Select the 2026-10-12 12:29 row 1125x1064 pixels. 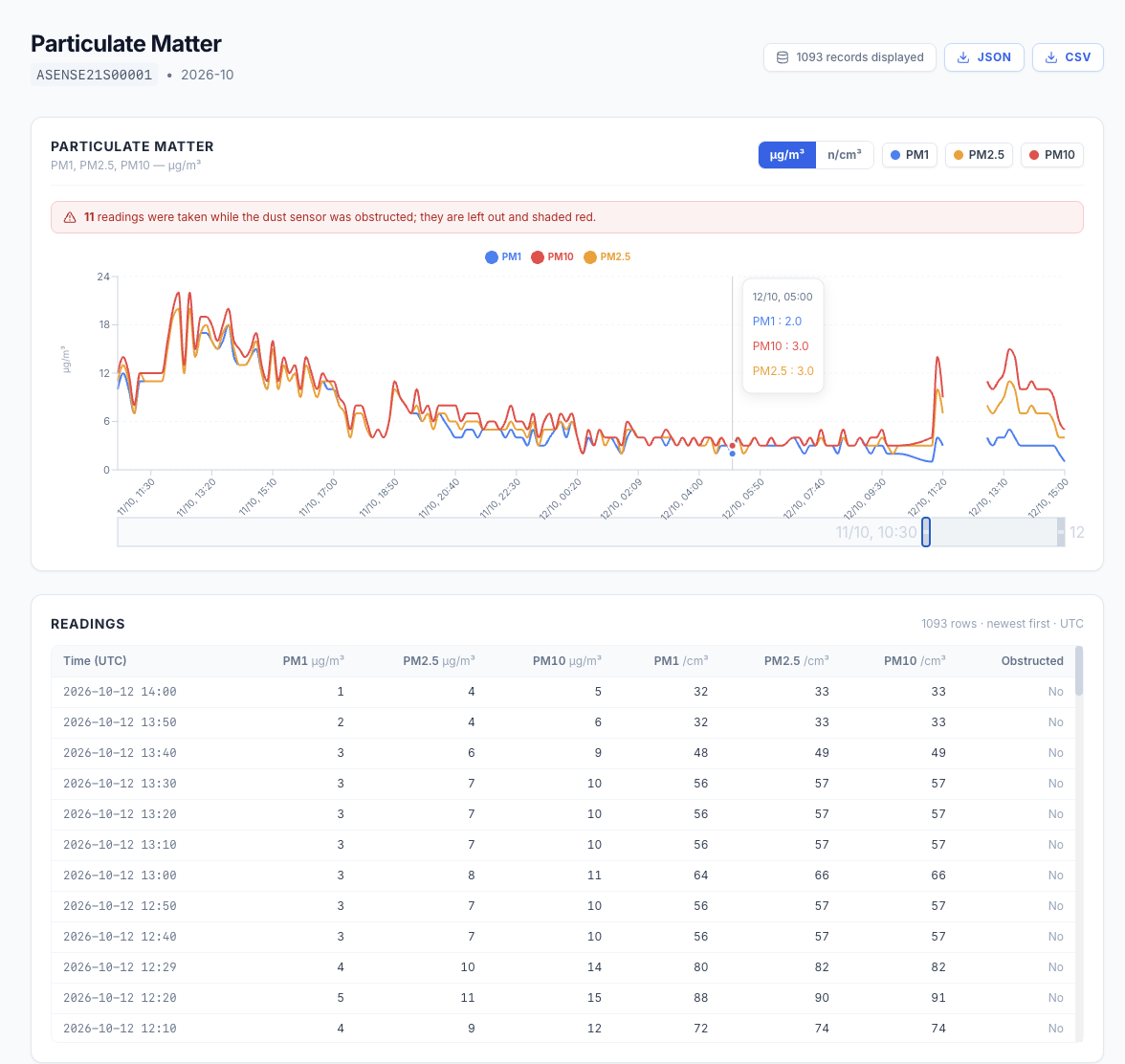pyautogui.click(x=563, y=967)
